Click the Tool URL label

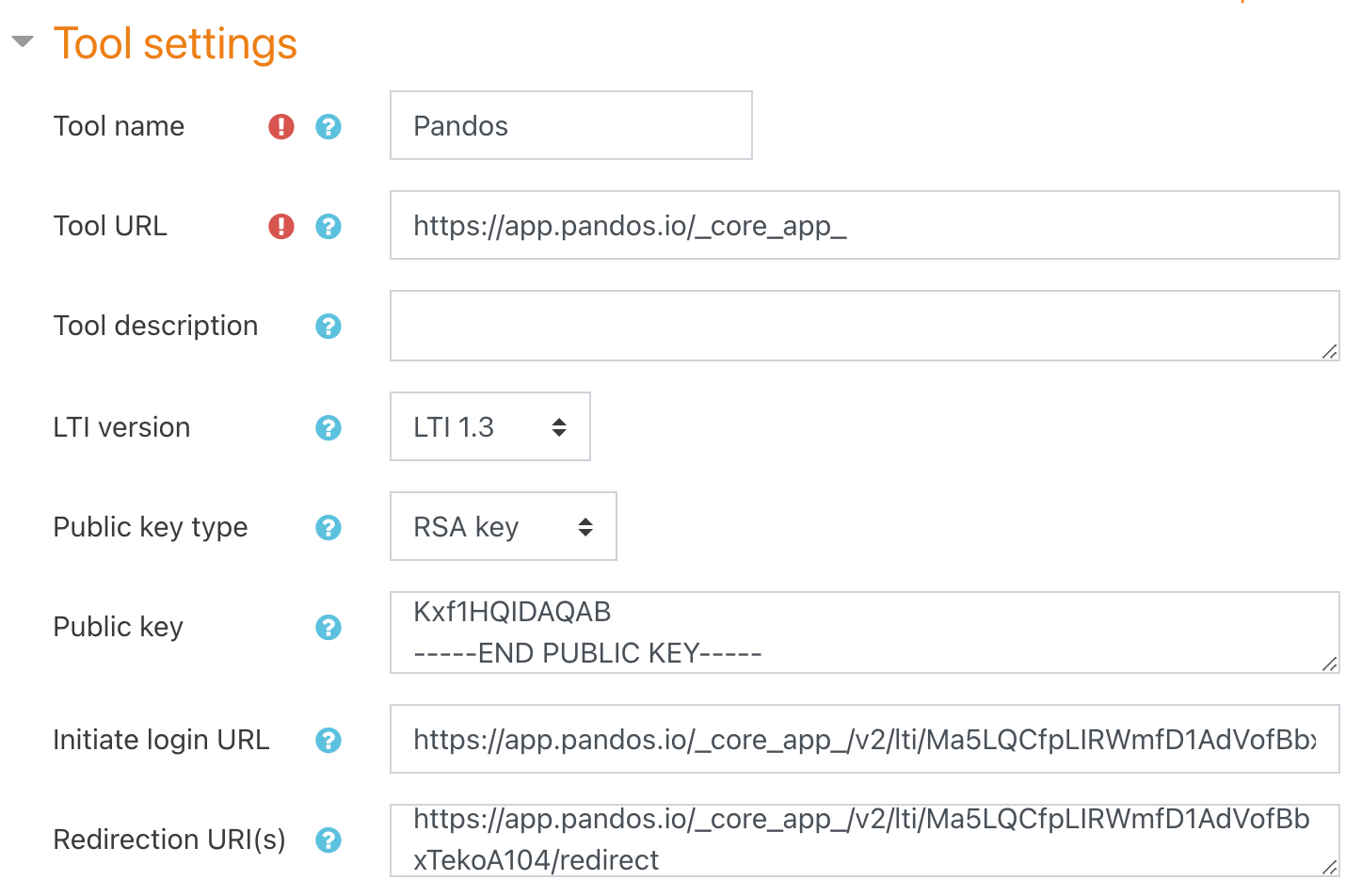pos(110,226)
